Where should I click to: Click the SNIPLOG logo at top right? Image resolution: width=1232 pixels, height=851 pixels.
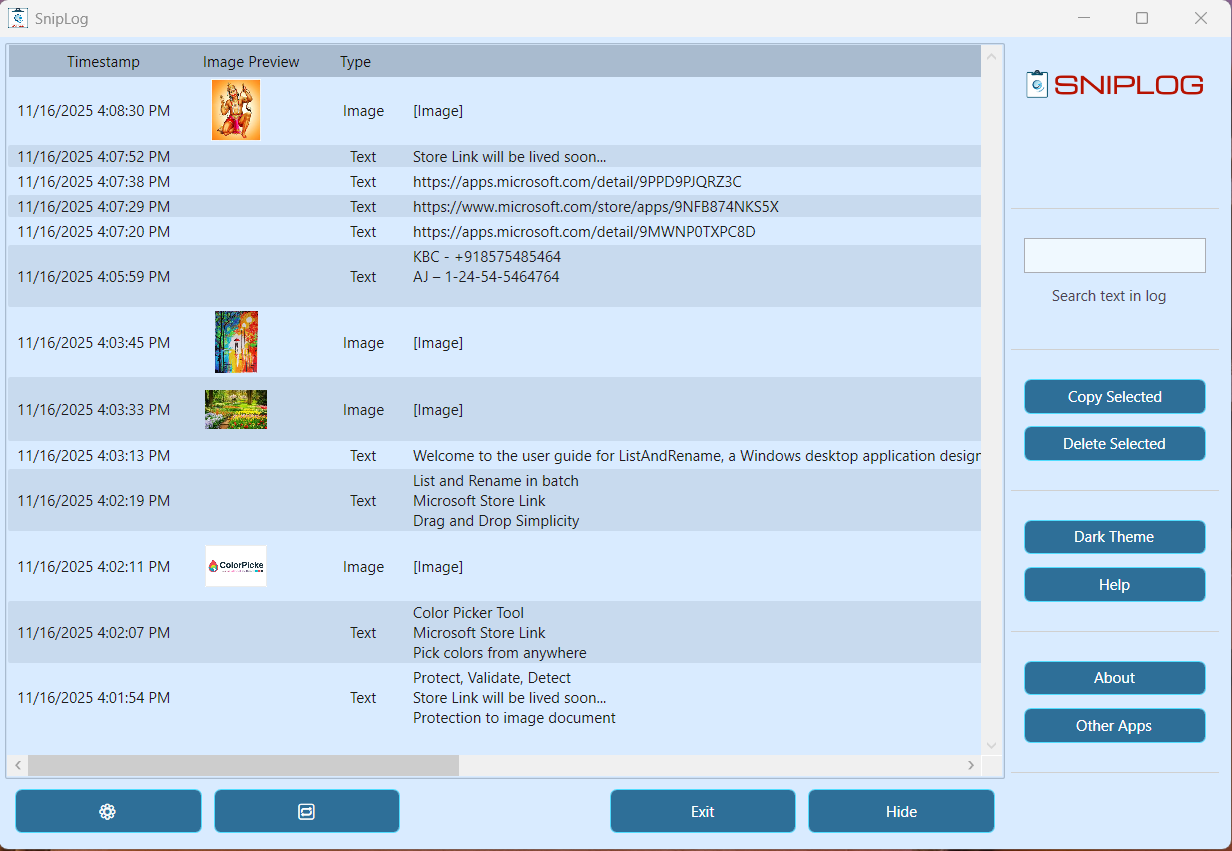point(1114,84)
